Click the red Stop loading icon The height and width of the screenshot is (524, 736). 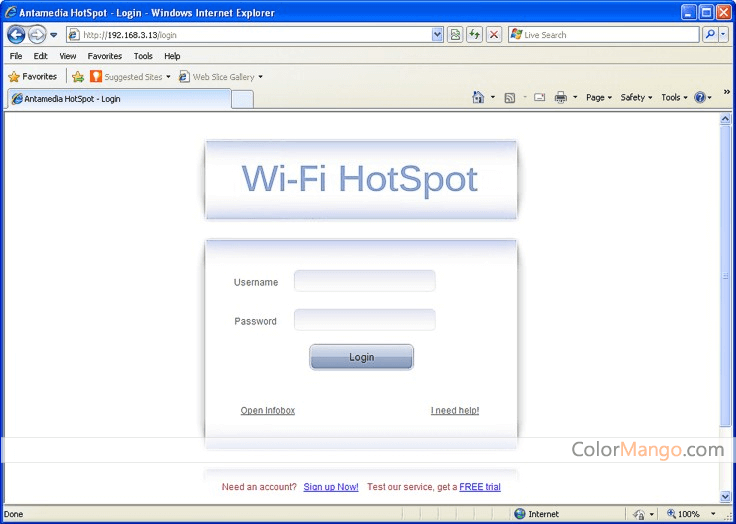[x=494, y=35]
